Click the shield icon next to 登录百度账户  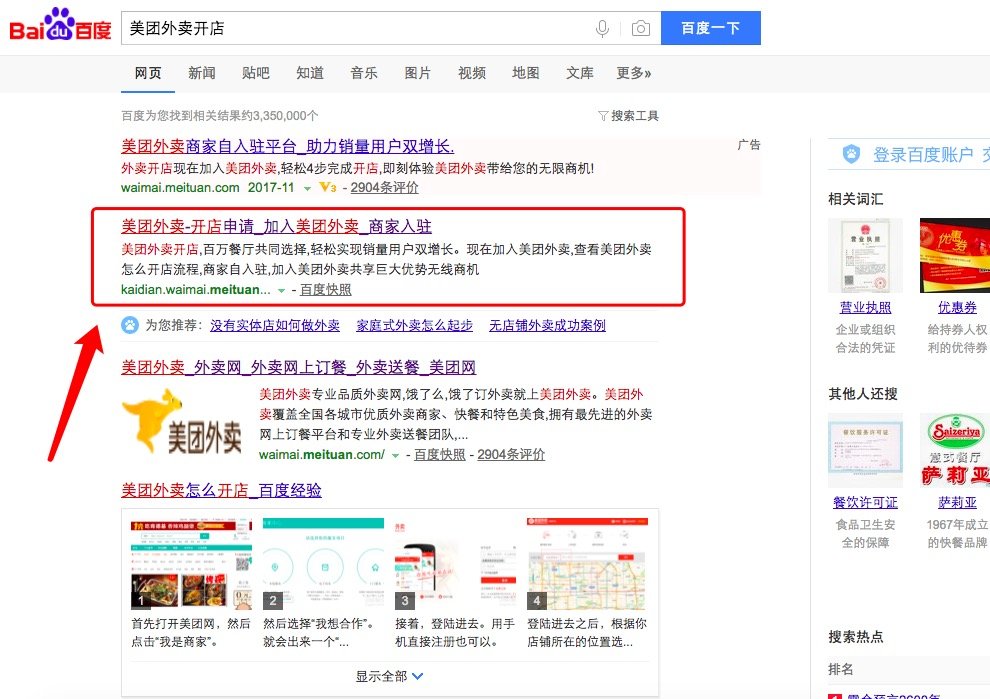coord(850,153)
